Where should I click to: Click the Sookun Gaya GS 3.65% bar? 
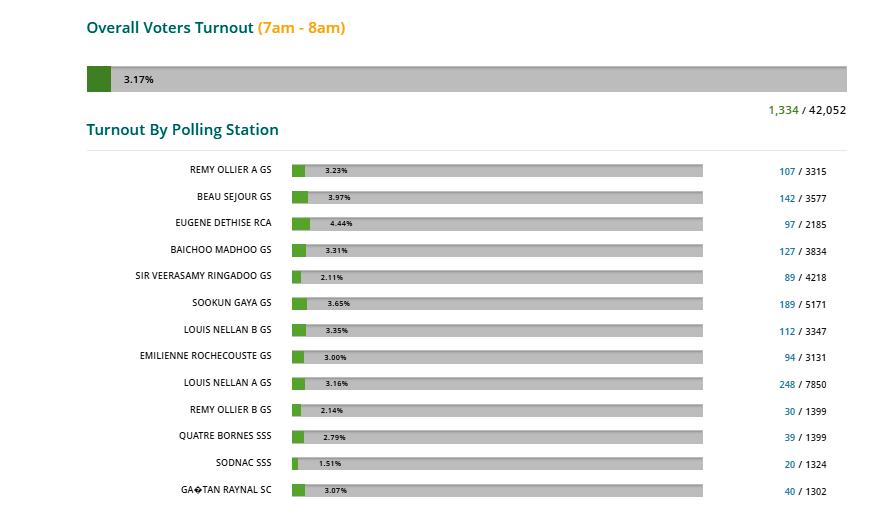pyautogui.click(x=497, y=304)
